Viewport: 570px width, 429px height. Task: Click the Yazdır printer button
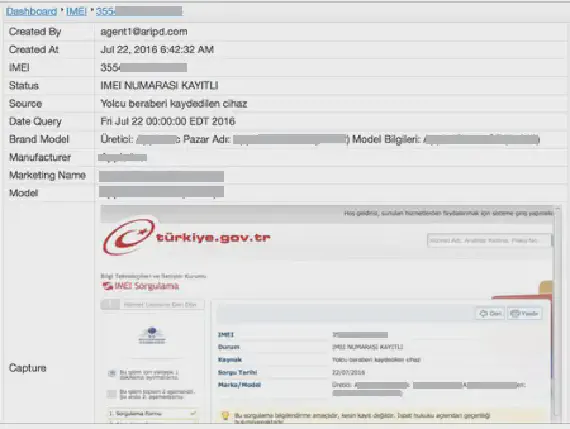[x=524, y=313]
